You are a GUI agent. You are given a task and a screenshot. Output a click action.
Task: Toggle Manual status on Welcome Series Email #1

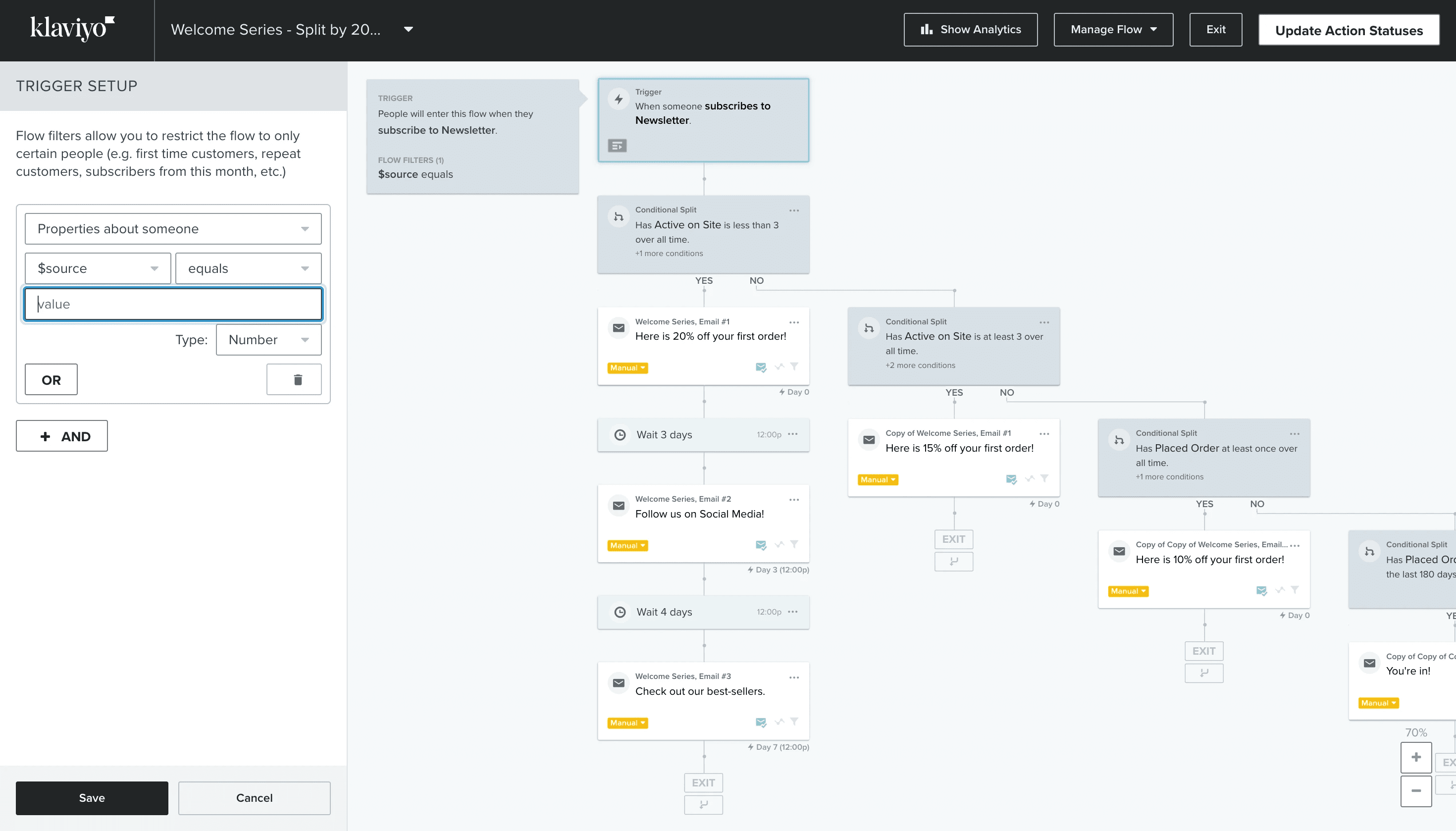click(x=627, y=368)
